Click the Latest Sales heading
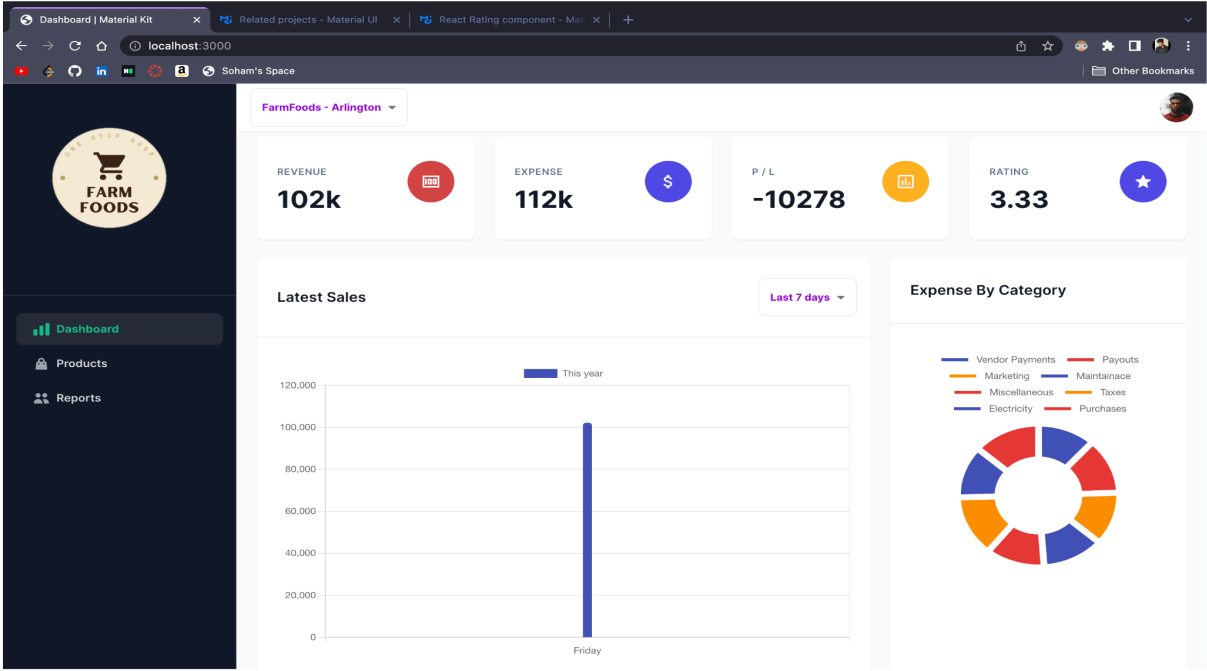 [321, 297]
